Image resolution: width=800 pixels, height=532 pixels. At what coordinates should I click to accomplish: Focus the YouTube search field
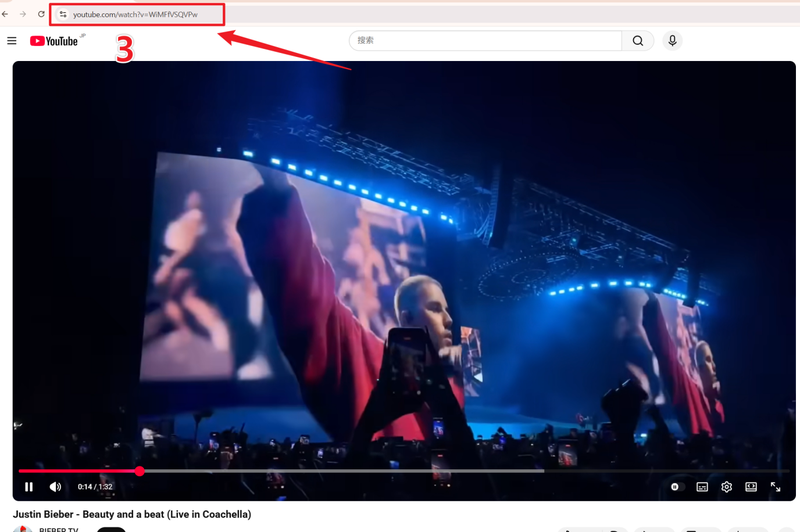485,40
